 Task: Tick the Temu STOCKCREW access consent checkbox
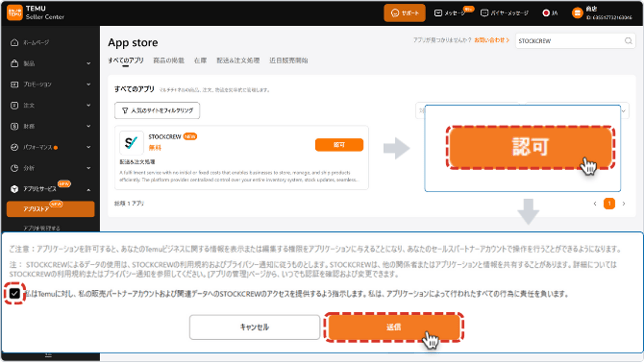(14, 294)
